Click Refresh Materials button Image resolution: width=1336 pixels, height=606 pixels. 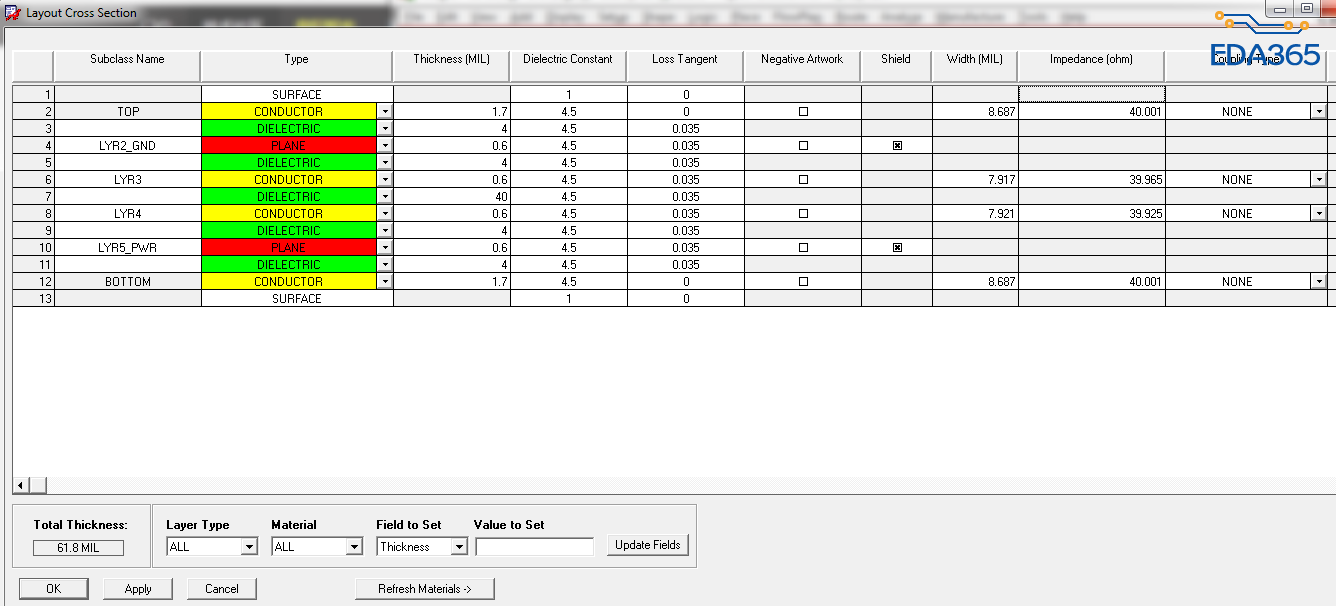tap(425, 589)
